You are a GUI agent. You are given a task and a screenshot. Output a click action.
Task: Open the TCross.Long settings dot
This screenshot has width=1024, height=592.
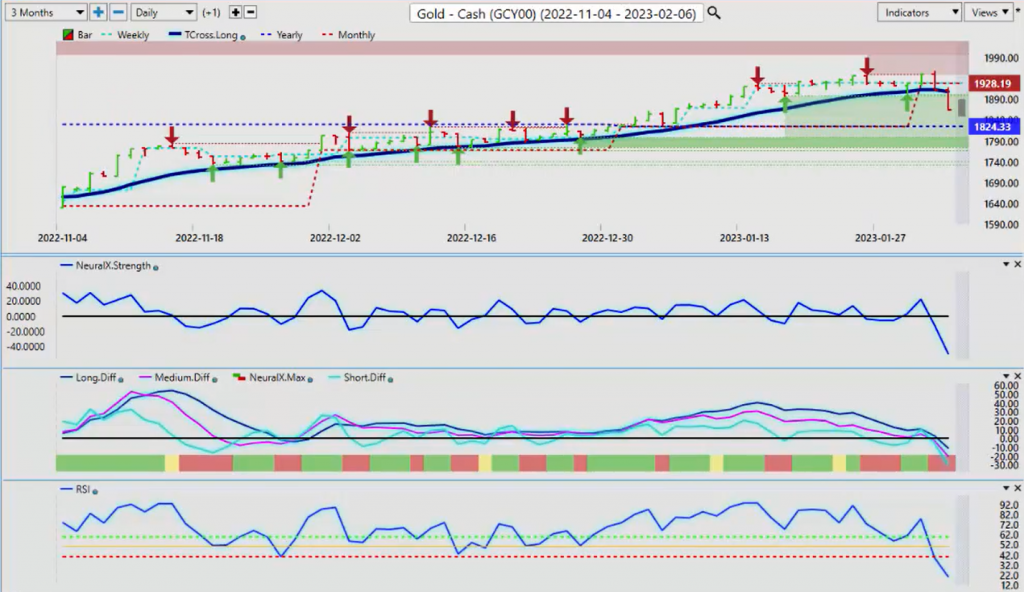click(243, 38)
